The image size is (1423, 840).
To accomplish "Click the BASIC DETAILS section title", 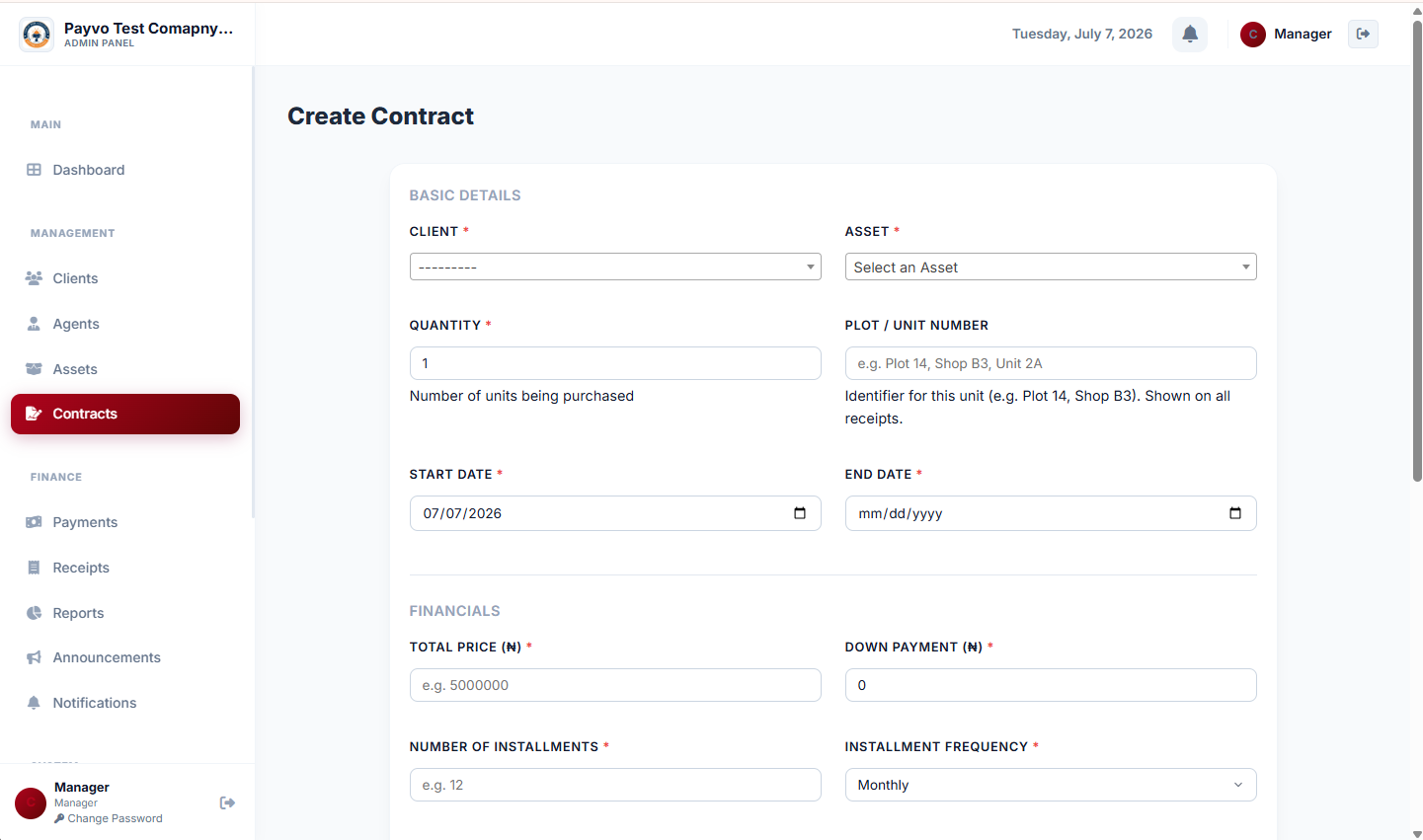I will click(x=465, y=195).
